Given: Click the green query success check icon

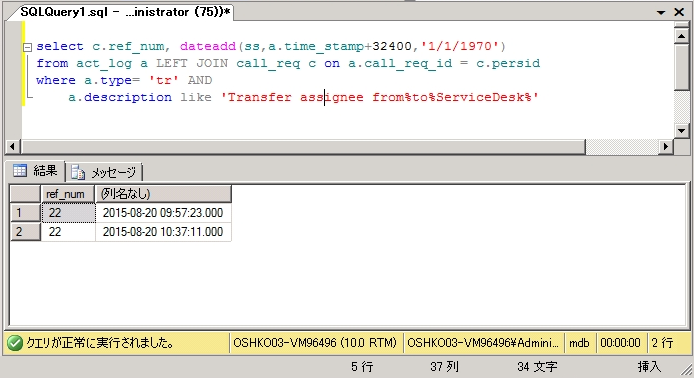Looking at the screenshot, I should pos(15,343).
